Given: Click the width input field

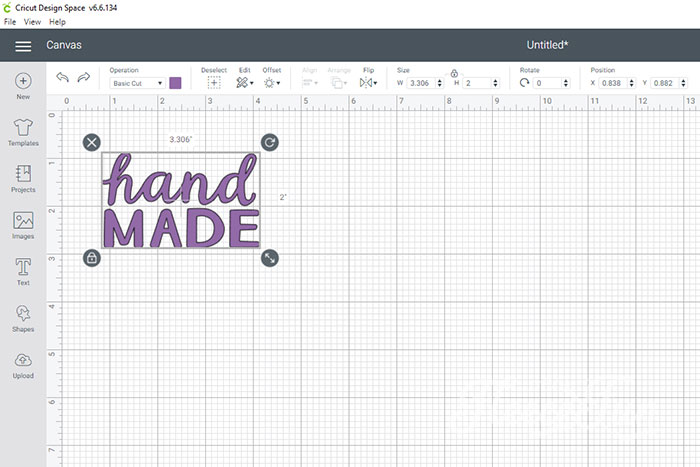Looking at the screenshot, I should tap(421, 83).
